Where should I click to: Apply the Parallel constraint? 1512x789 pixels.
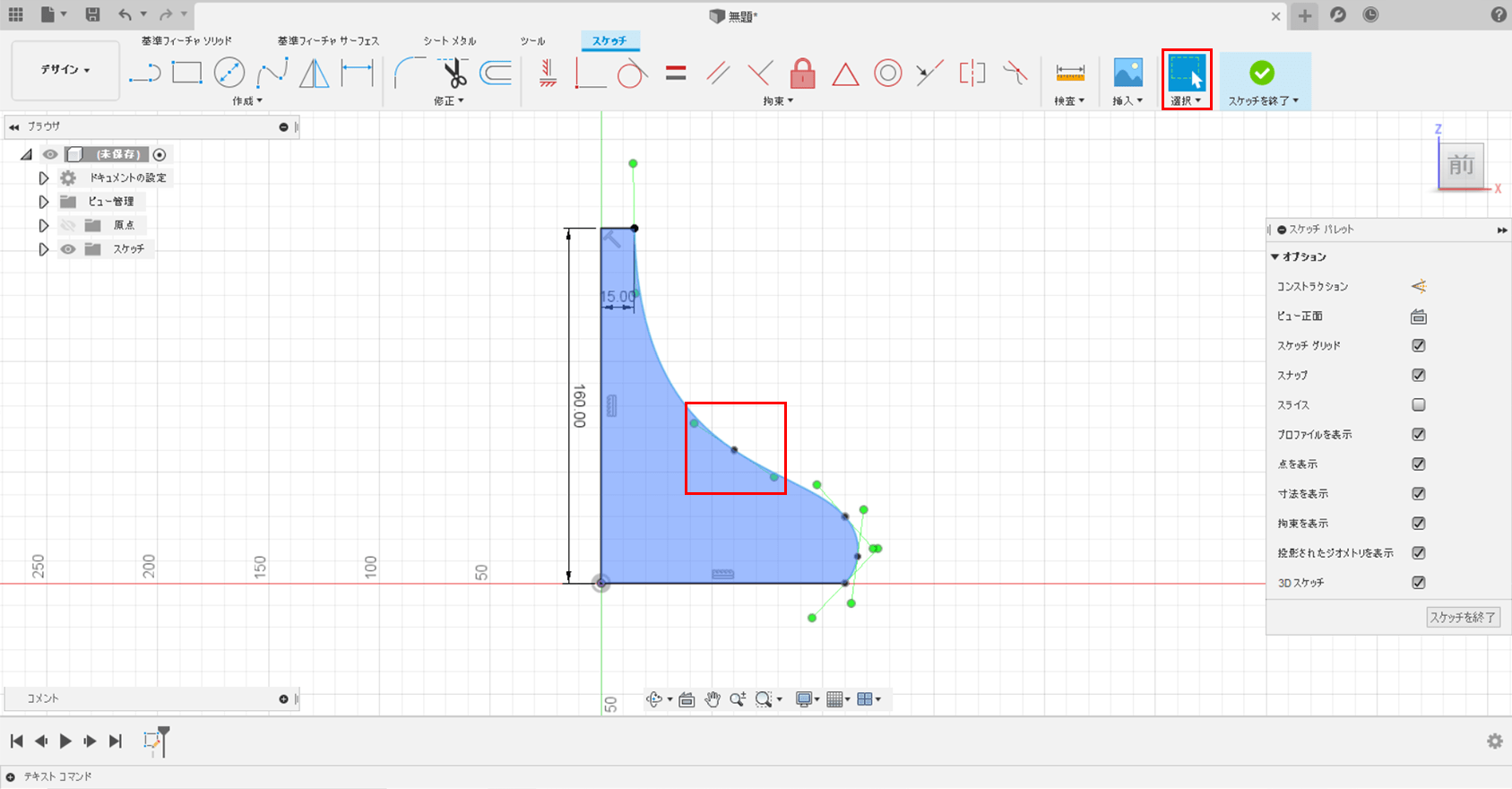coord(718,73)
